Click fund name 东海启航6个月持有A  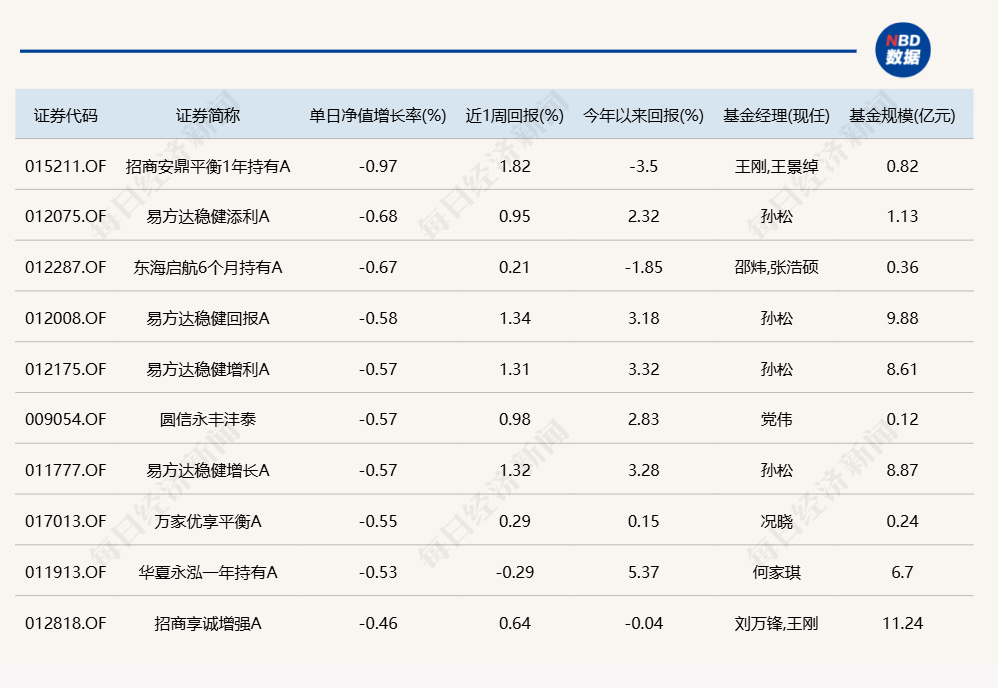pyautogui.click(x=207, y=267)
